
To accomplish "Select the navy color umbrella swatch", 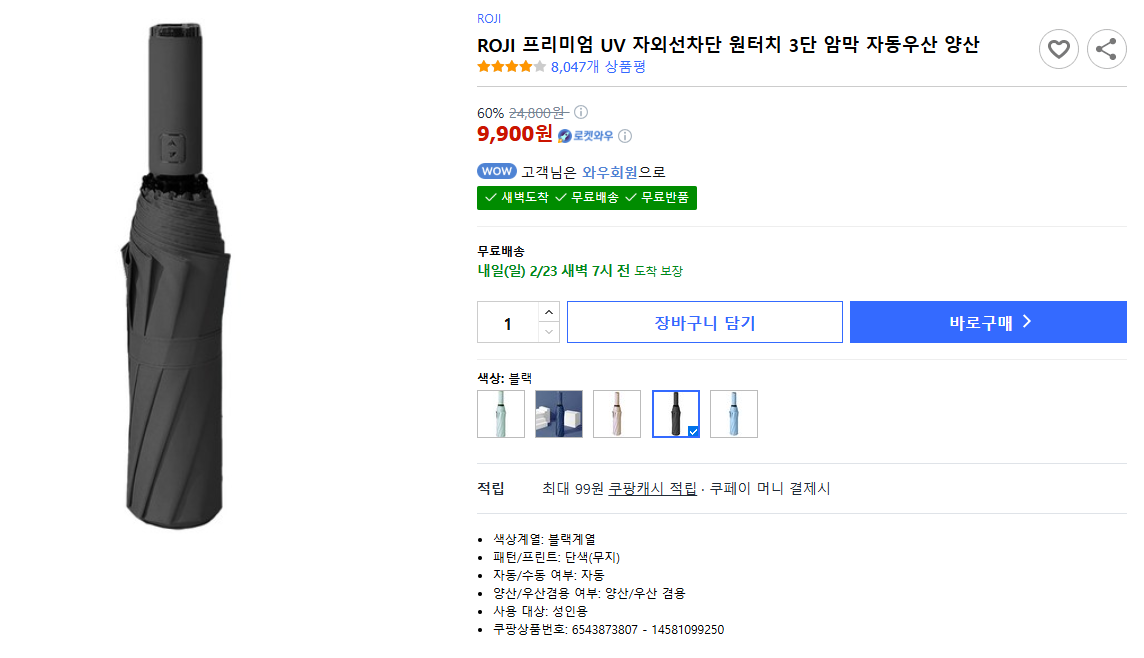I will coord(559,414).
